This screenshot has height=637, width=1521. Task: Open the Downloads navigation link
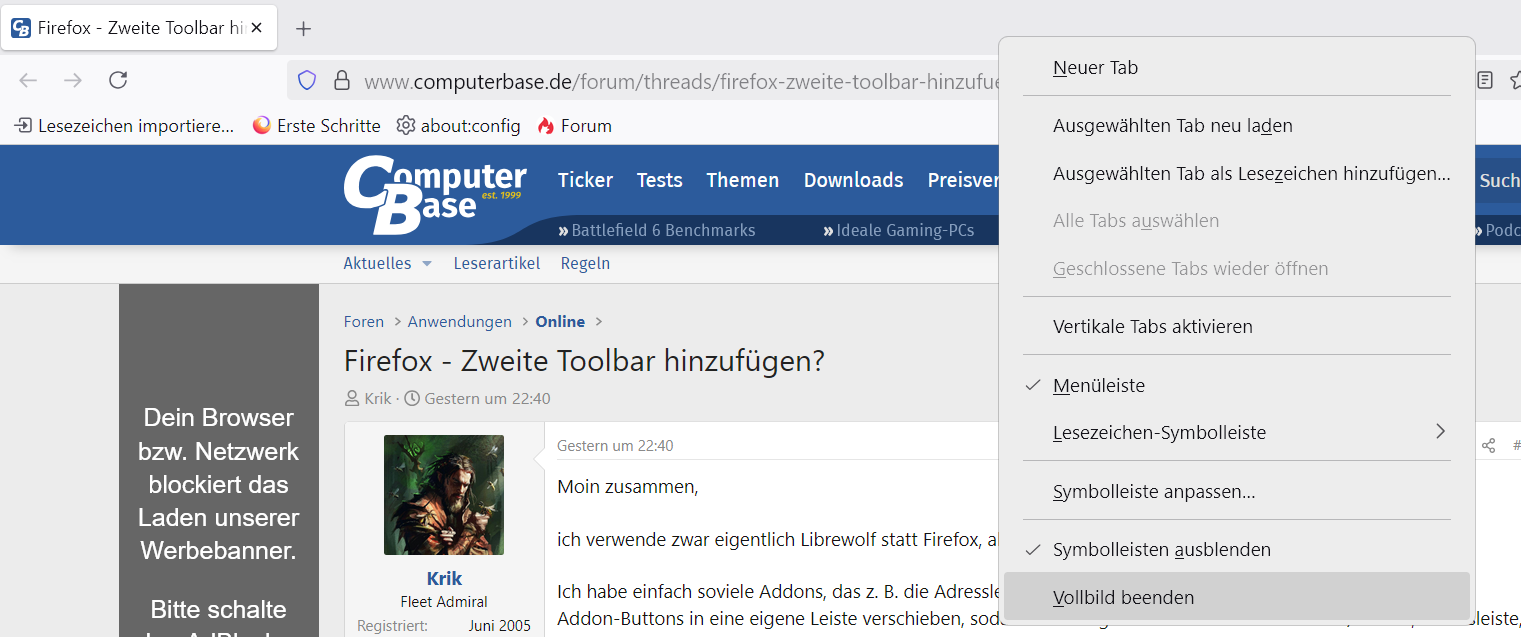pyautogui.click(x=853, y=180)
